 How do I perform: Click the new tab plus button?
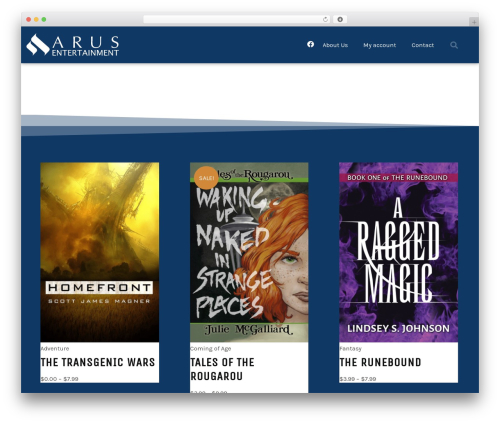tap(474, 22)
